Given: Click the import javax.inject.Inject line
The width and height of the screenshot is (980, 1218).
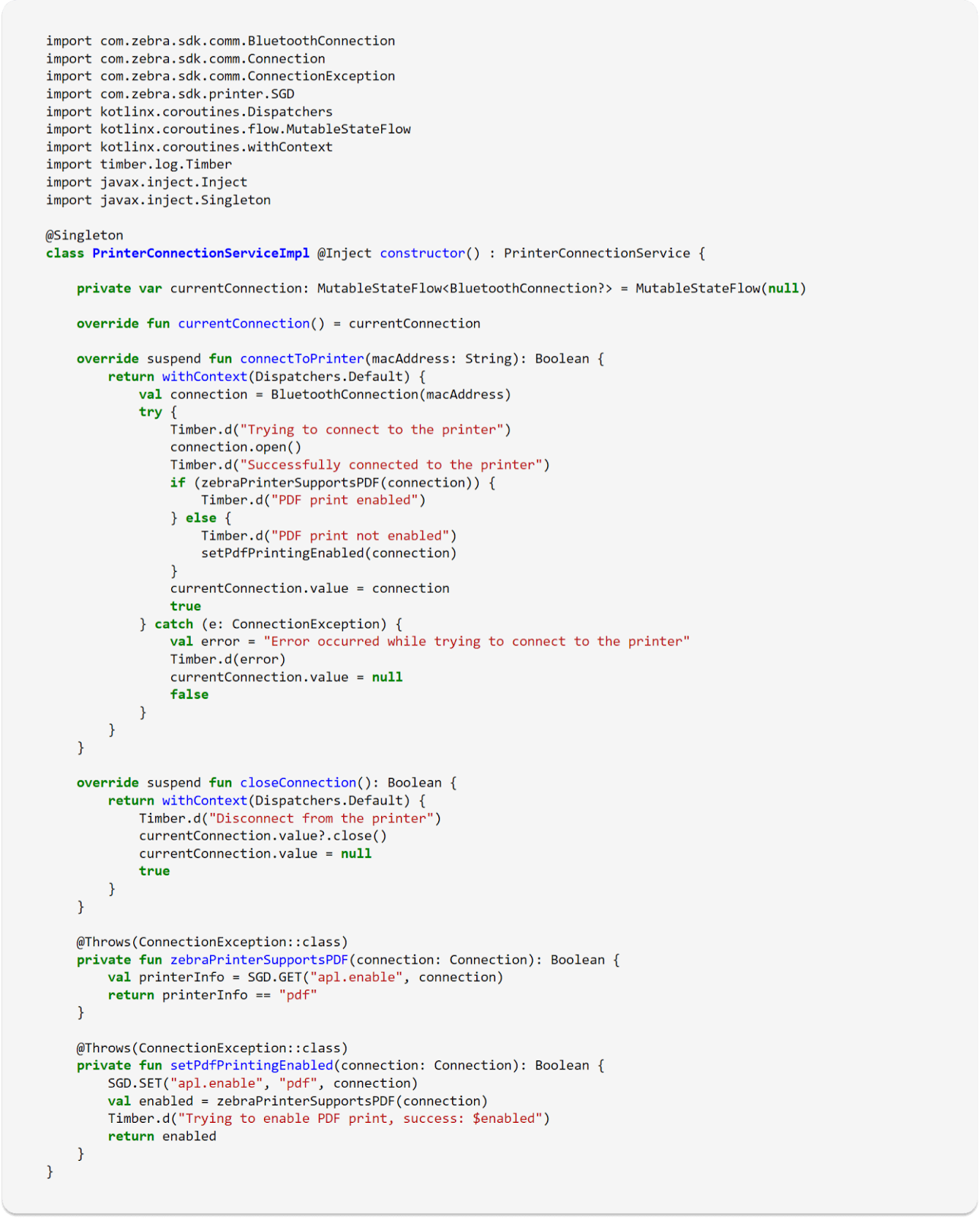Looking at the screenshot, I should point(147,182).
